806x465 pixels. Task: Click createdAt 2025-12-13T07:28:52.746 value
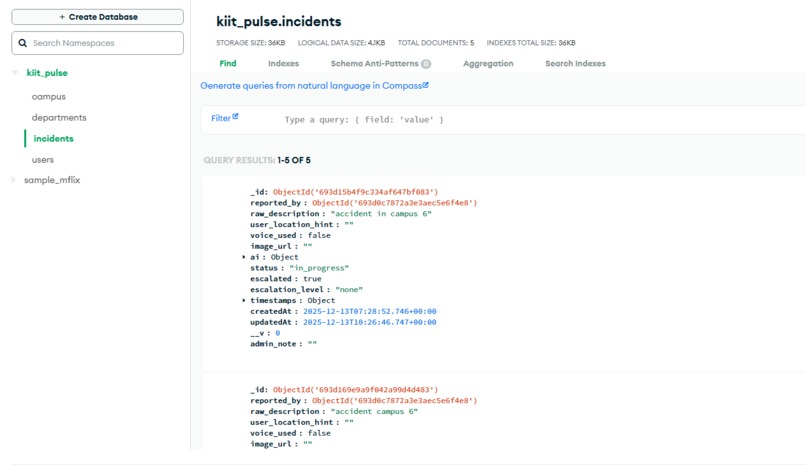pos(370,311)
